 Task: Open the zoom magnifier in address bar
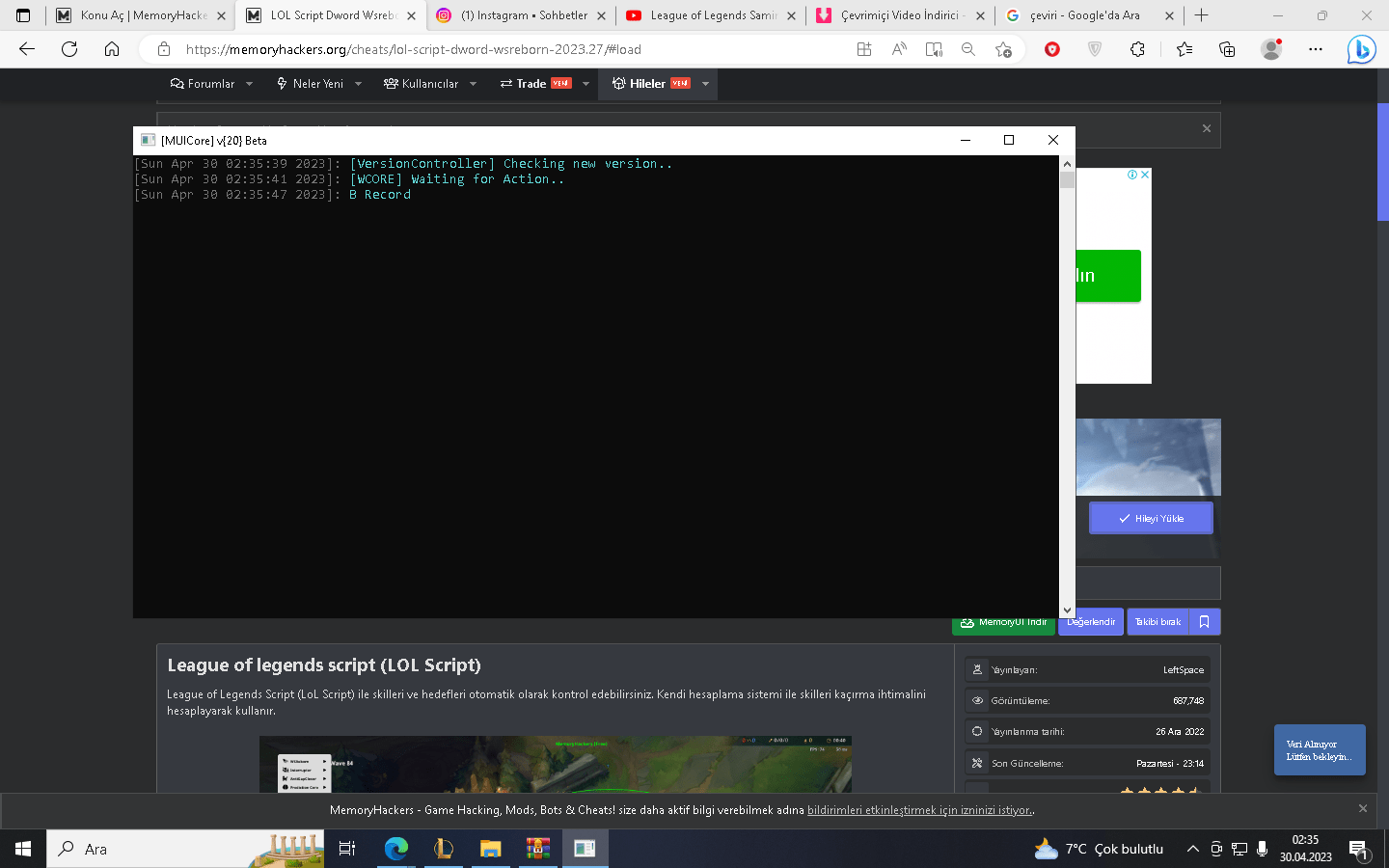coord(968,49)
